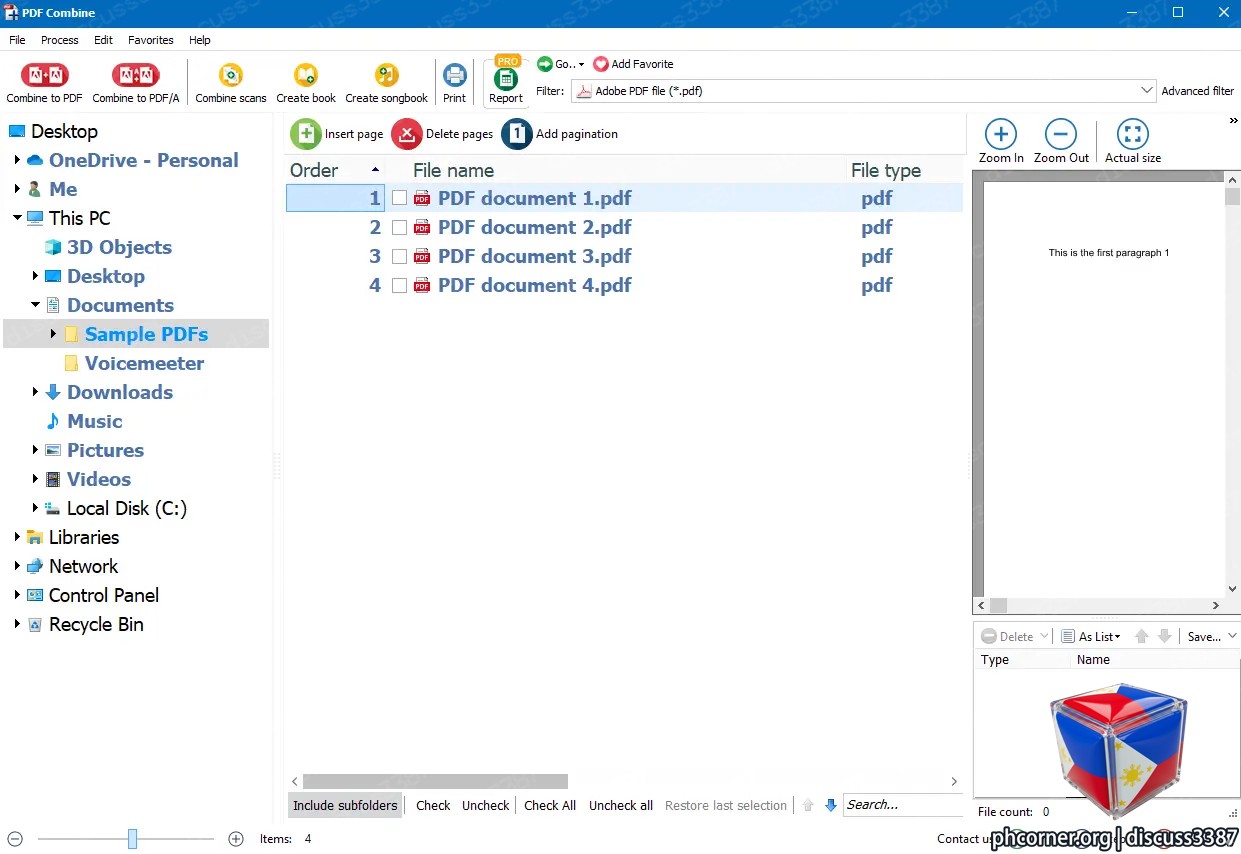Open the Create book tool
Screen dimensions: 1241x854
click(306, 75)
